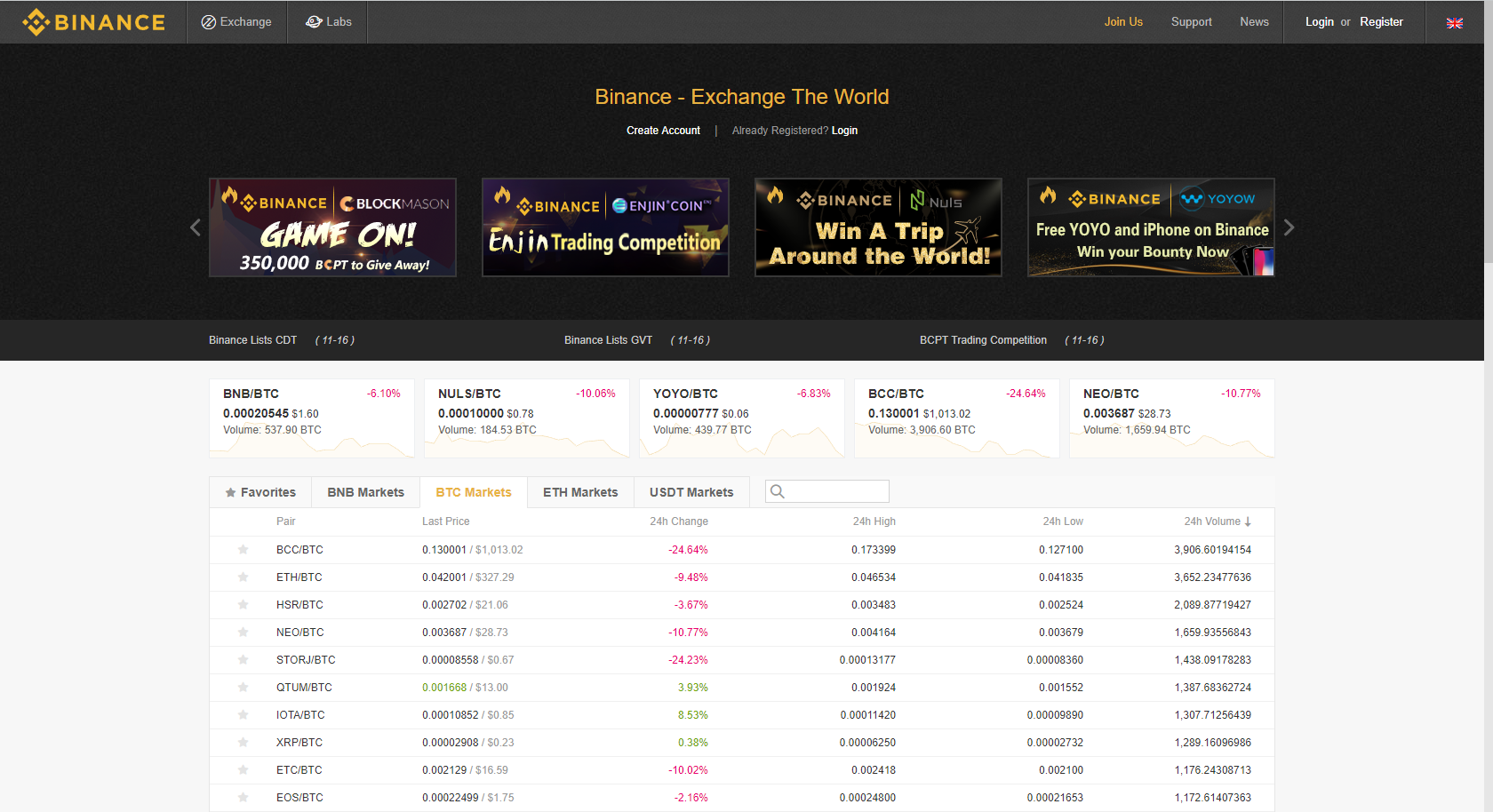
Task: Favorite the BCC/BTC pair star
Action: pyautogui.click(x=243, y=550)
